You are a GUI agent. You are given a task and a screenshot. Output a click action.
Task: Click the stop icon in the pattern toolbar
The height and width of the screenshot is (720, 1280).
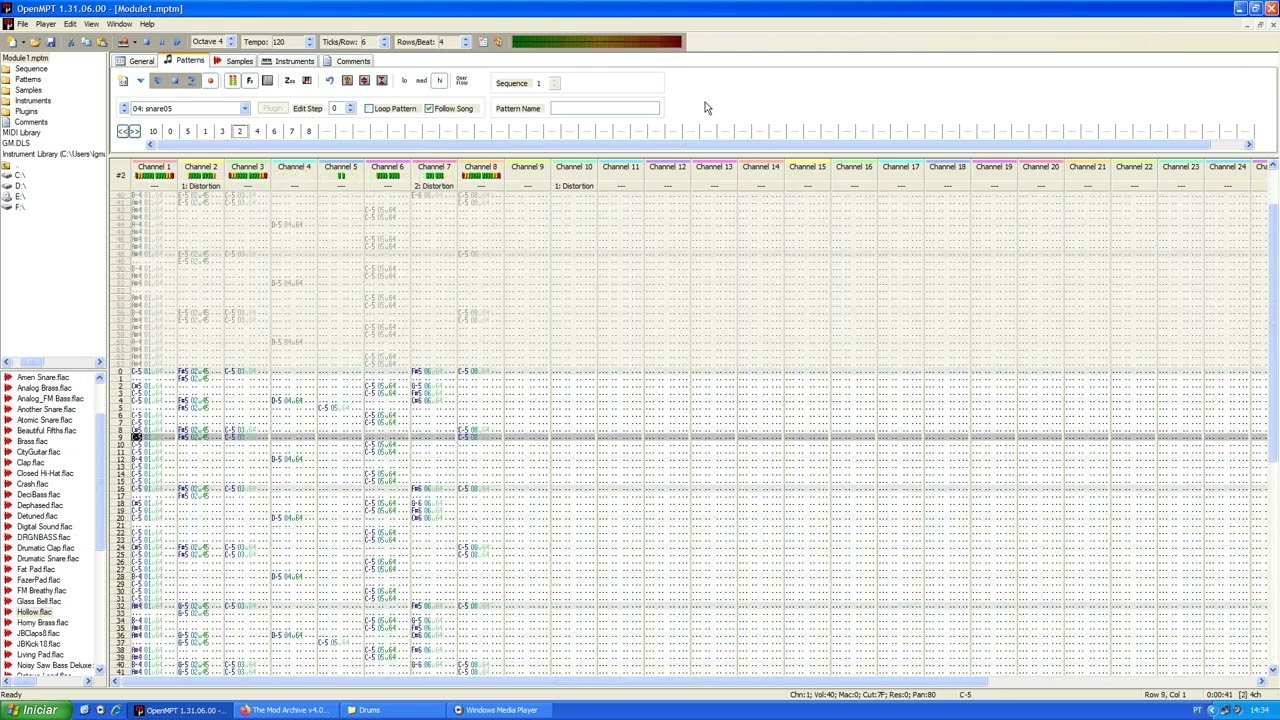coord(175,81)
